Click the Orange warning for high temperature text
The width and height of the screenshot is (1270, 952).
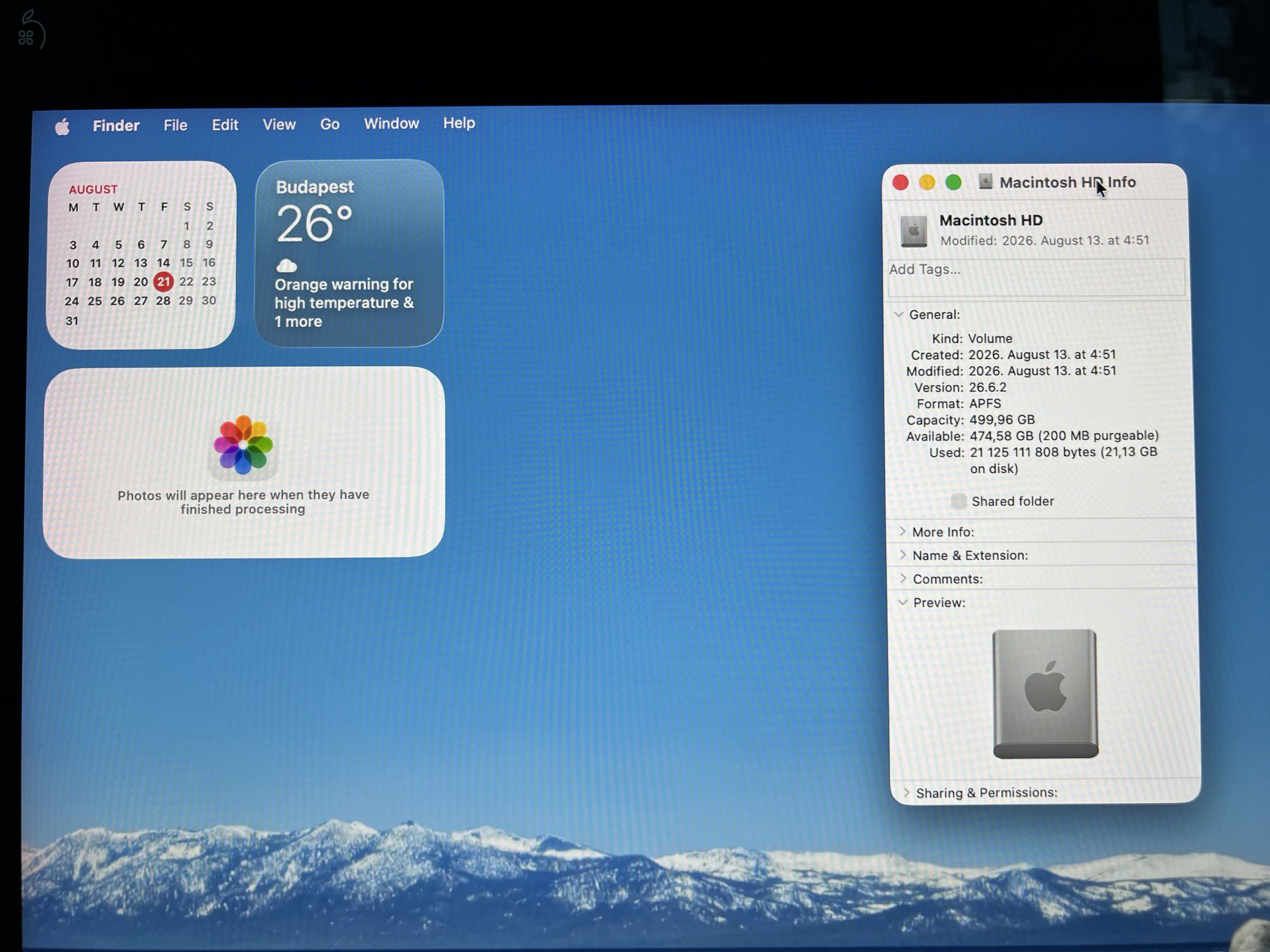point(344,303)
